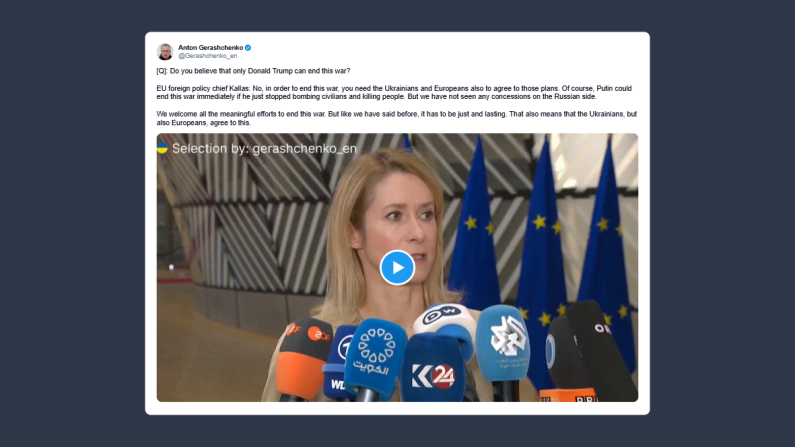Viewport: 795px width, 447px height.
Task: Visit the @Gerashchenko_en handle
Action: click(207, 56)
